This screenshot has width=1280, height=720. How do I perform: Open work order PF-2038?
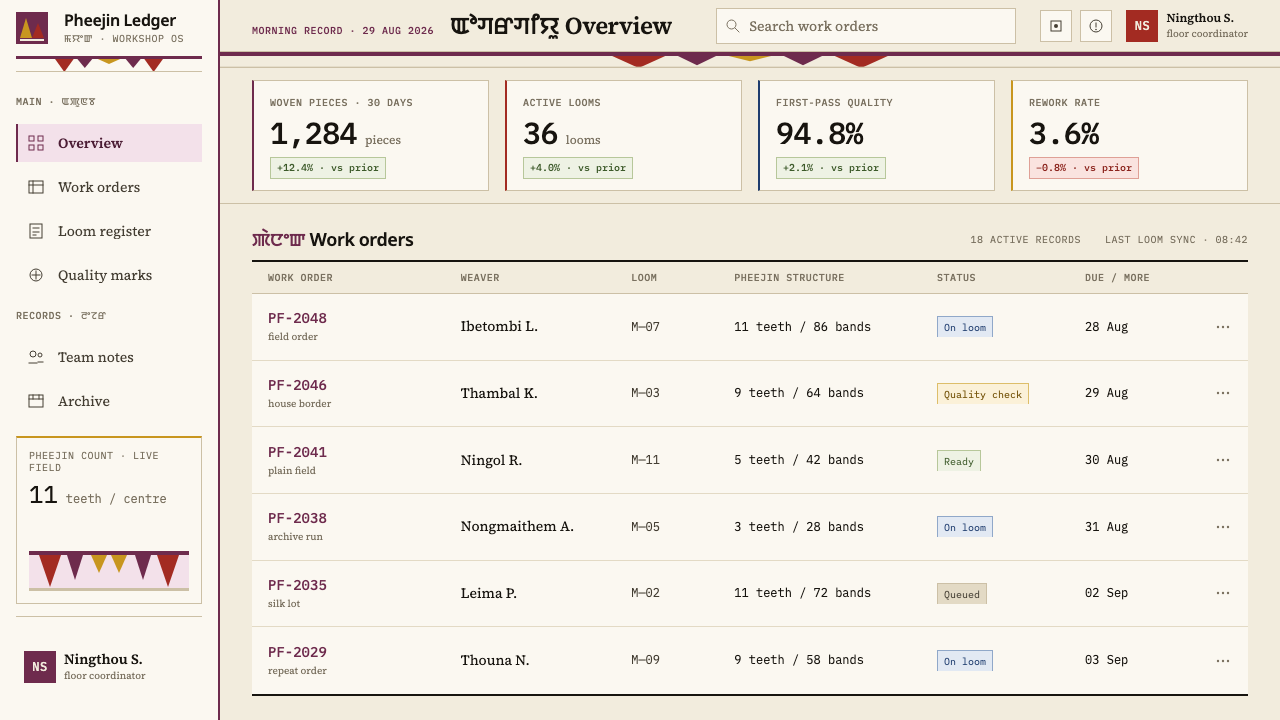297,518
